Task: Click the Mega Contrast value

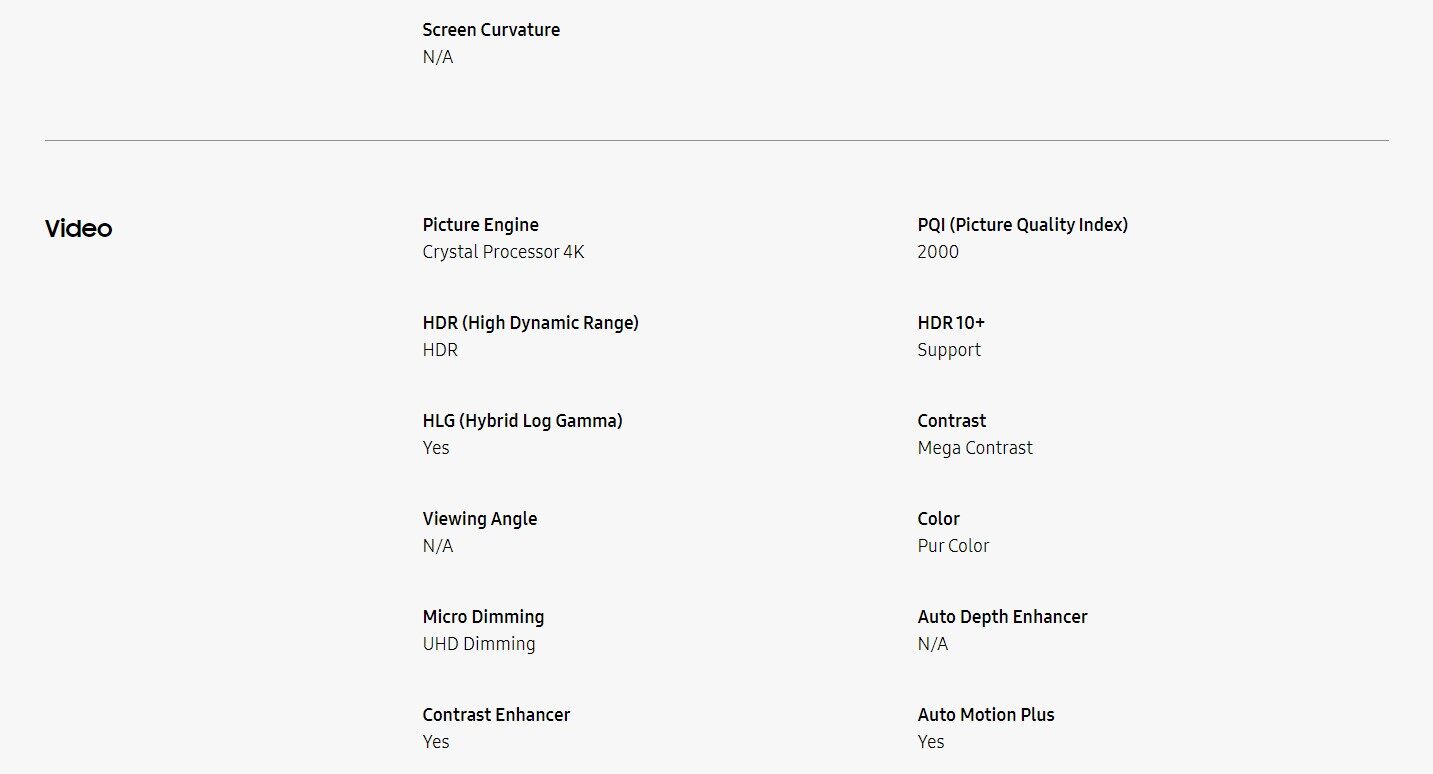Action: pyautogui.click(x=975, y=448)
